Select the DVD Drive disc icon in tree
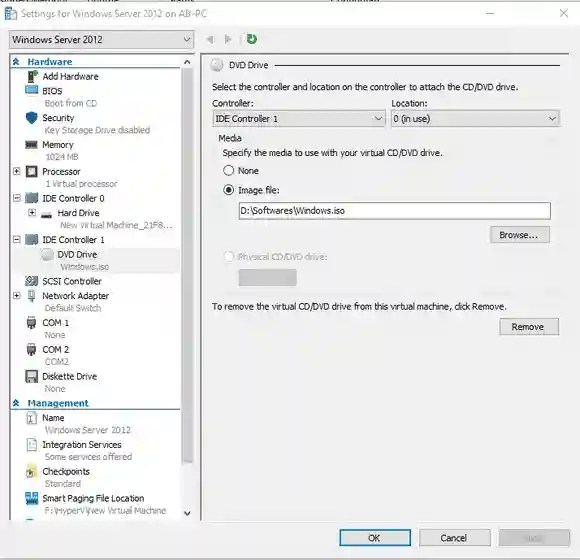Screen dimensions: 580x560 click(47, 255)
